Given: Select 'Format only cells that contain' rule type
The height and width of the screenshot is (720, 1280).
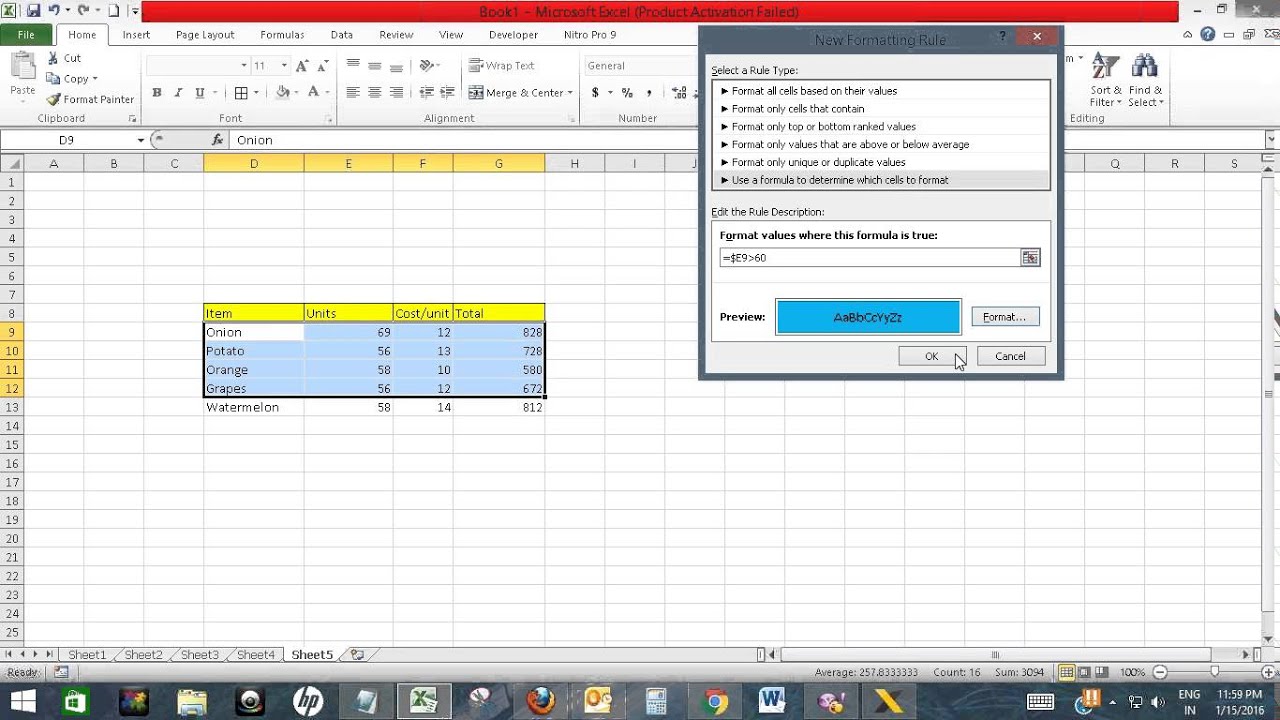Looking at the screenshot, I should pyautogui.click(x=881, y=108).
